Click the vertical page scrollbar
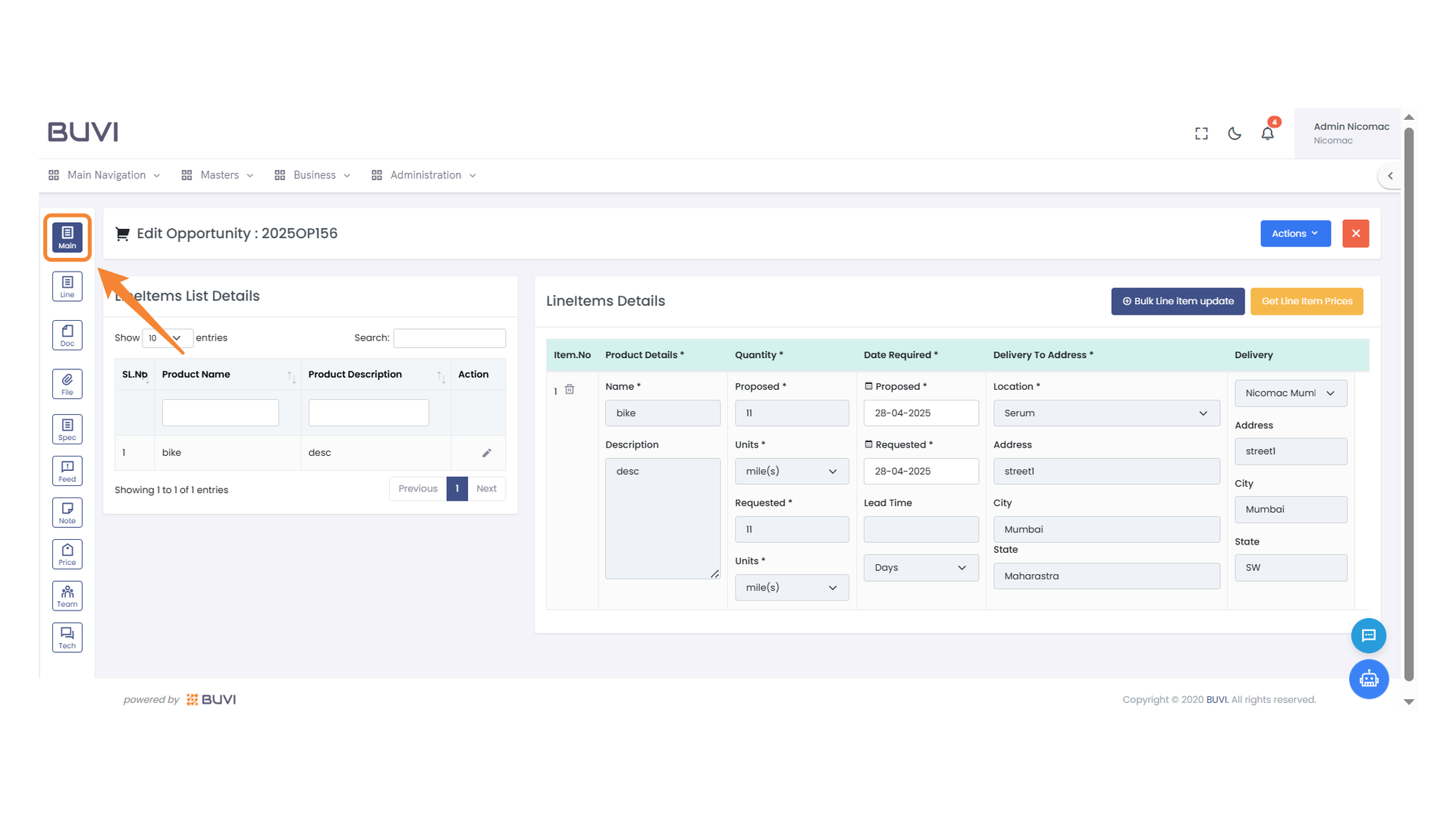This screenshot has height=819, width=1456. click(1408, 402)
